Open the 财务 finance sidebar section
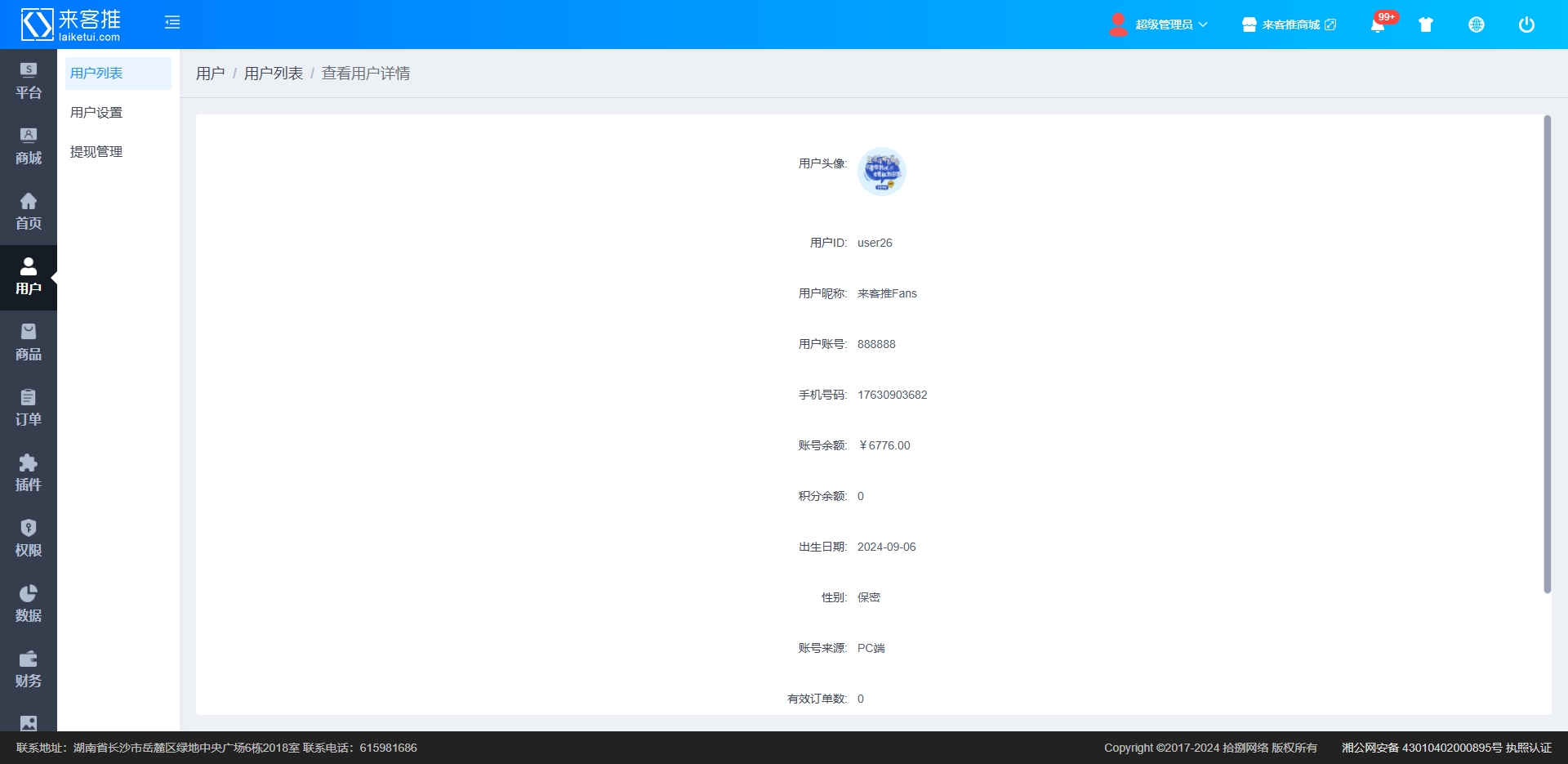Viewport: 1568px width, 764px height. [x=29, y=670]
